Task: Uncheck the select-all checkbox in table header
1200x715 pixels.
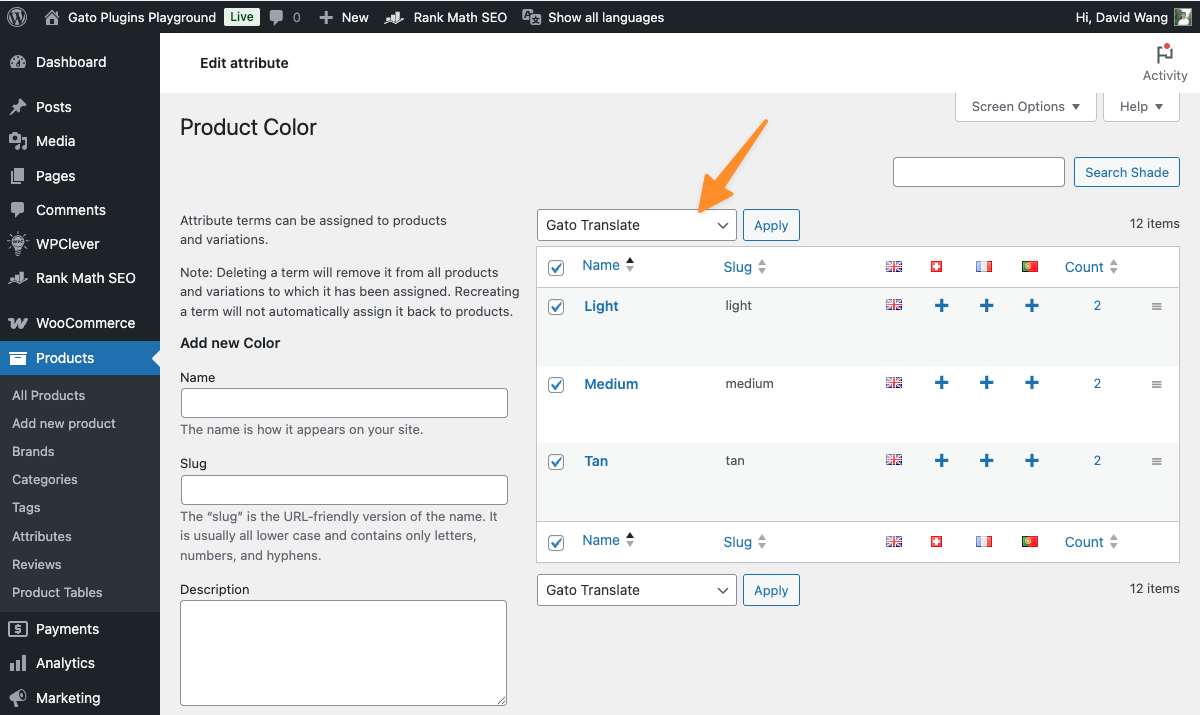Action: point(556,267)
